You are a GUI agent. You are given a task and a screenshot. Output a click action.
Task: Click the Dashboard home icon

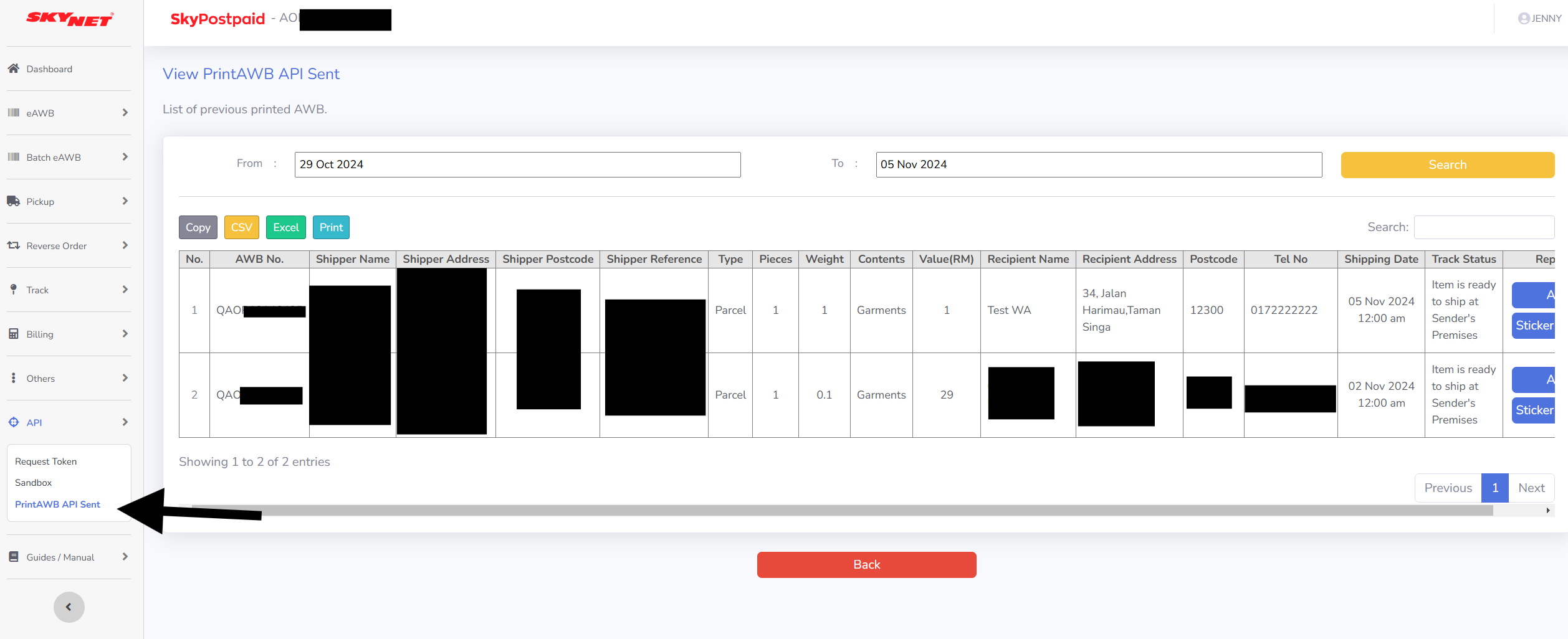(x=13, y=69)
